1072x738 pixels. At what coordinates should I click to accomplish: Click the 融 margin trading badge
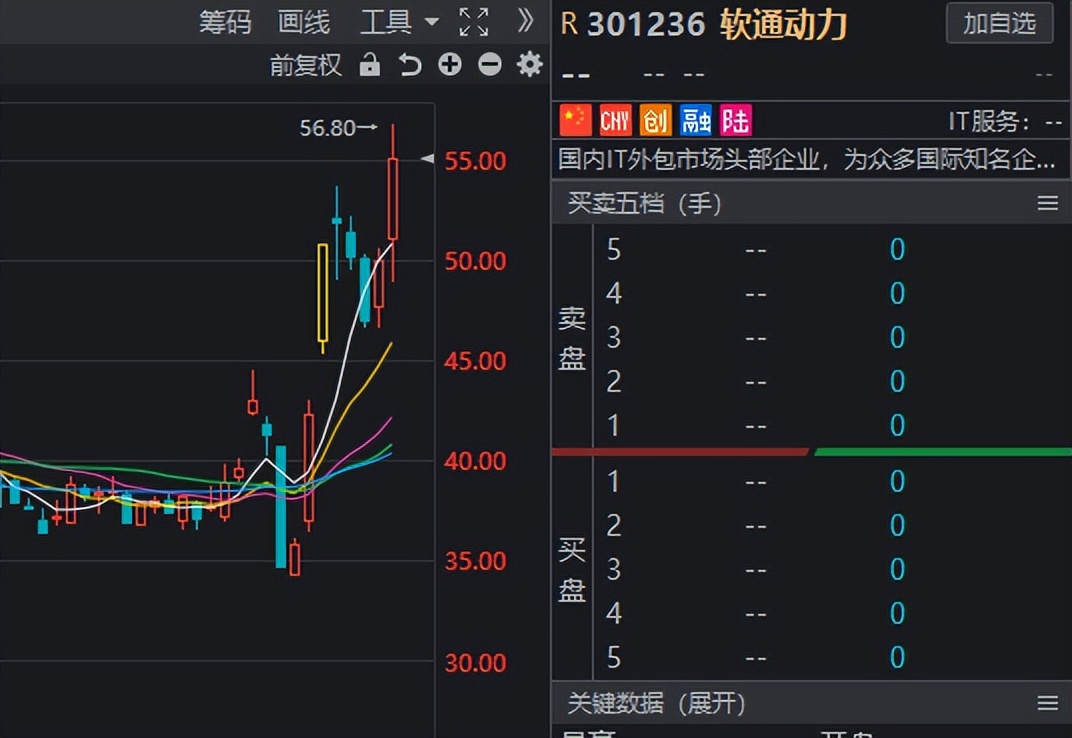coord(695,119)
